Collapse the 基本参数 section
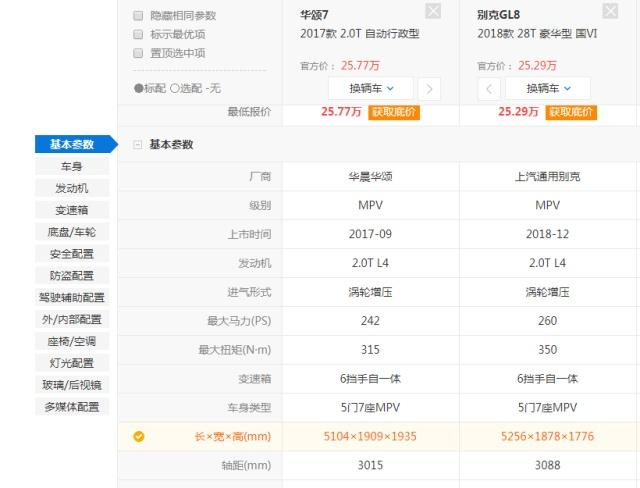 [138, 144]
